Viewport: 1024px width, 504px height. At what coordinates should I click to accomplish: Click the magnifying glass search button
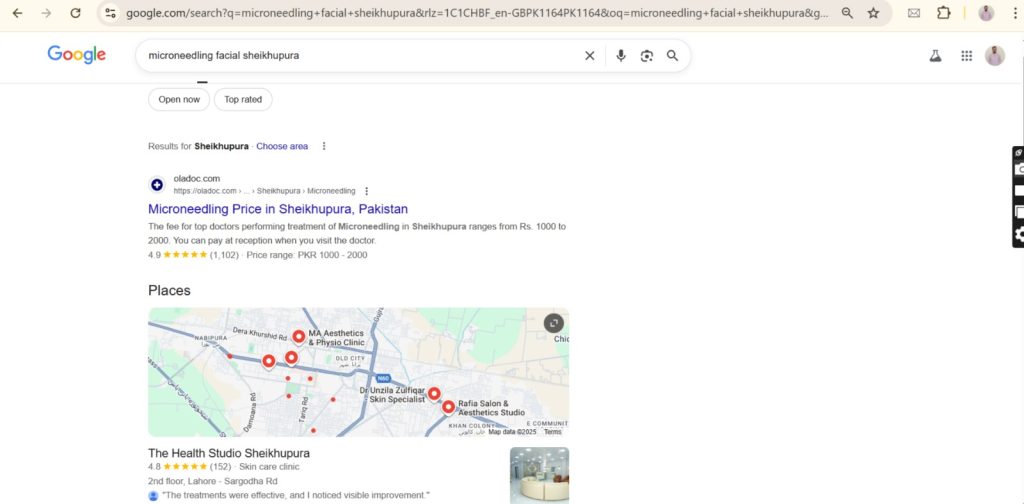[673, 56]
